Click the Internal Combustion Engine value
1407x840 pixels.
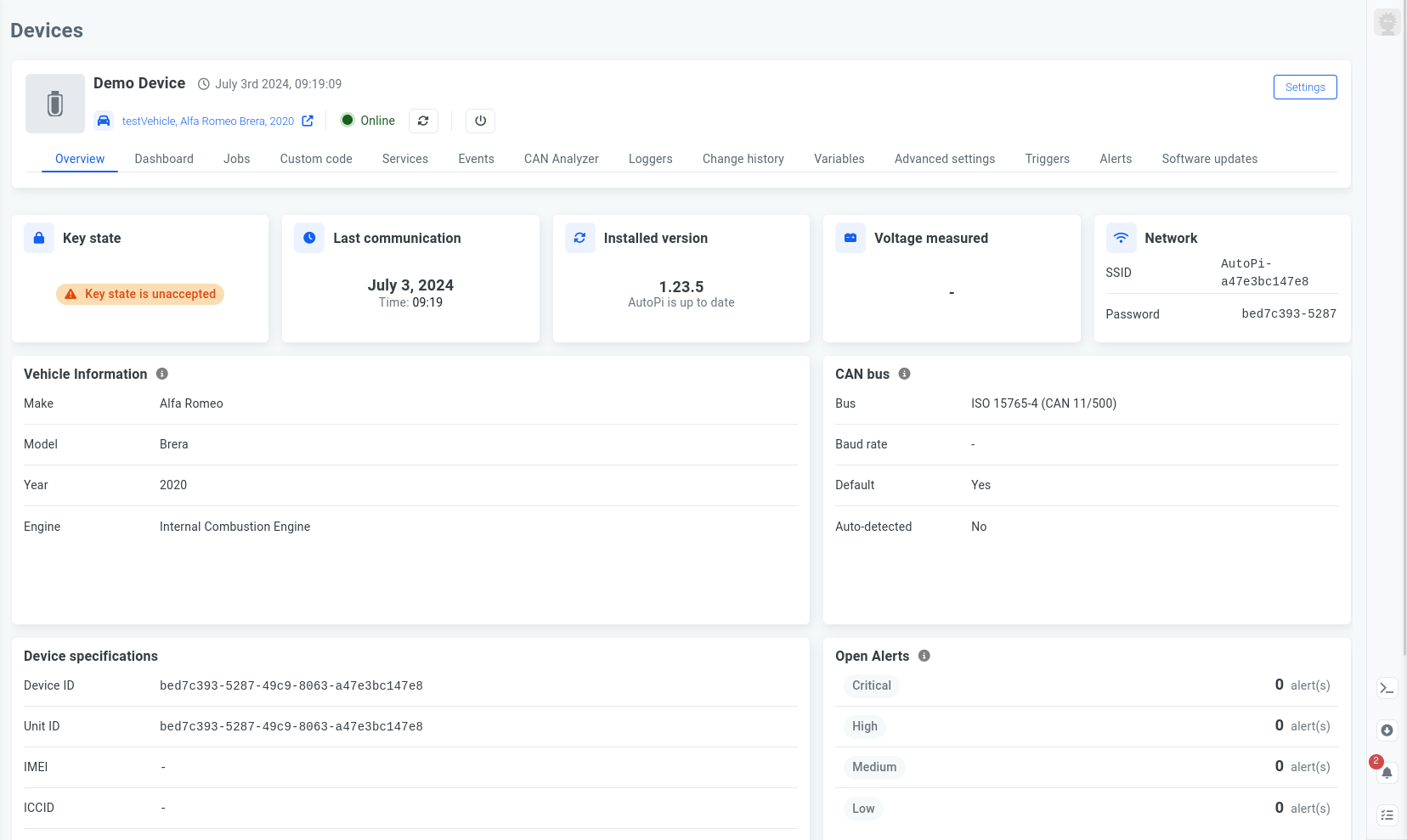[x=235, y=527]
